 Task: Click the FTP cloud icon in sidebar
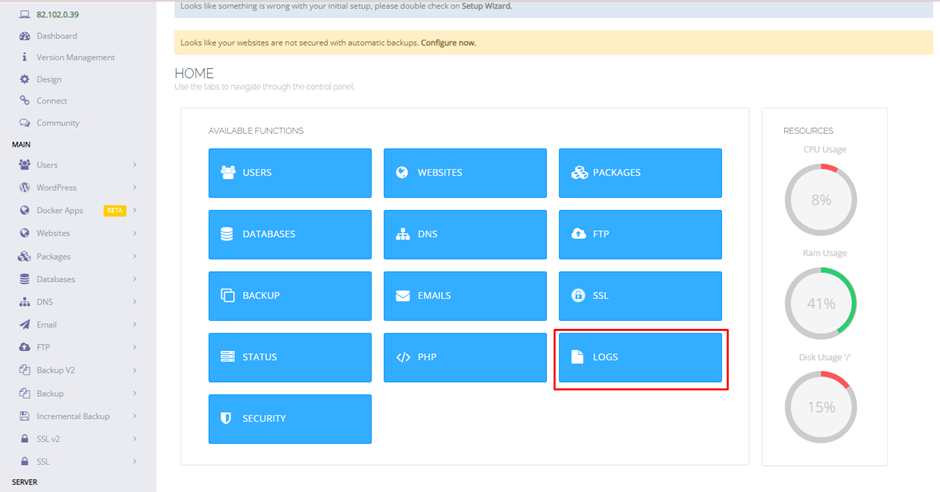pyautogui.click(x=25, y=347)
